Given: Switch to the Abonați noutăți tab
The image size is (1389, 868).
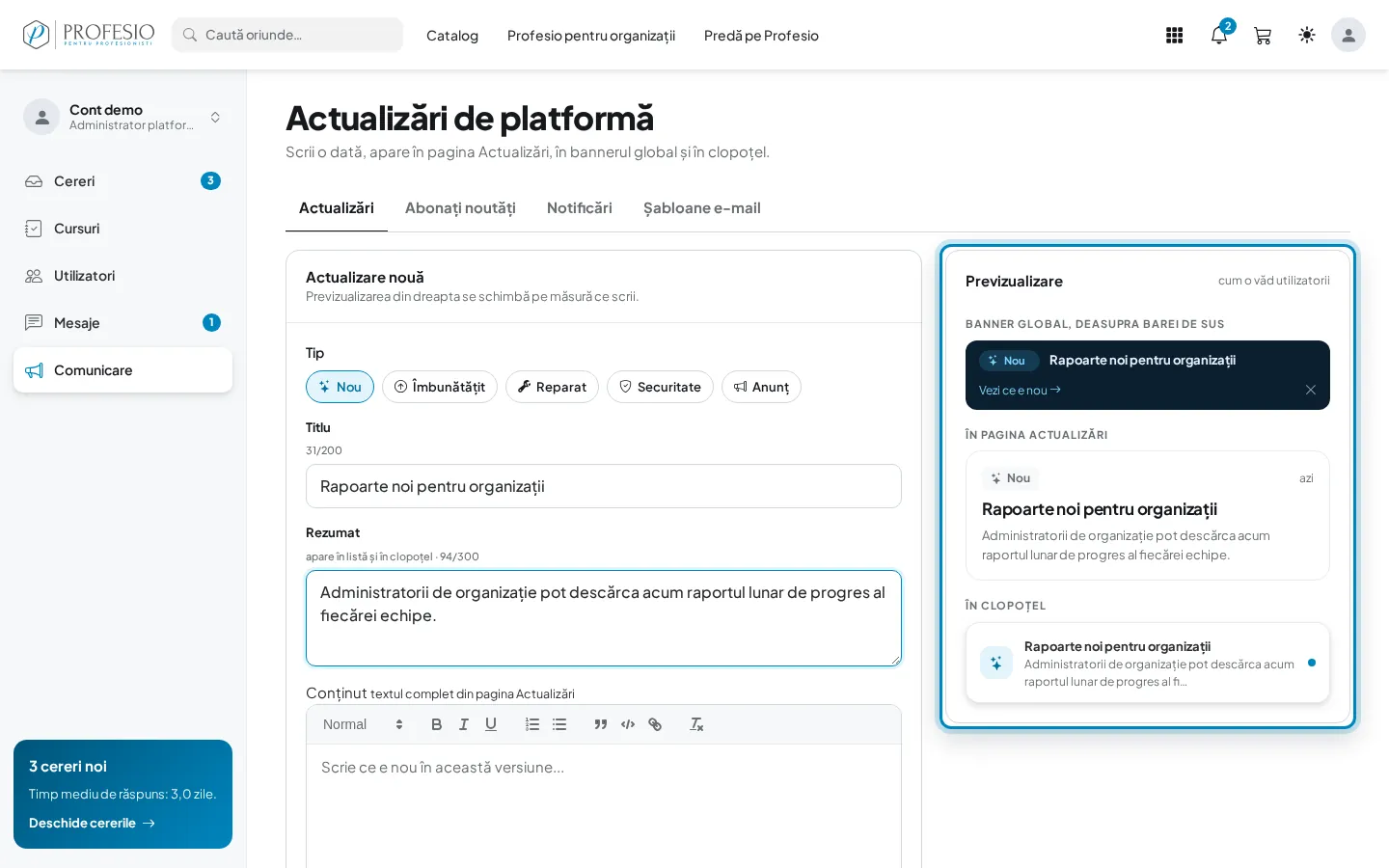Looking at the screenshot, I should pyautogui.click(x=460, y=208).
